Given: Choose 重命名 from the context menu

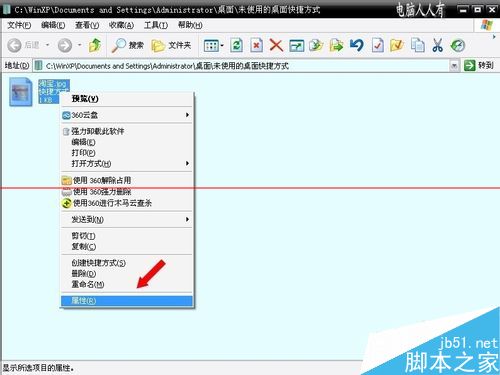Looking at the screenshot, I should pyautogui.click(x=126, y=284).
